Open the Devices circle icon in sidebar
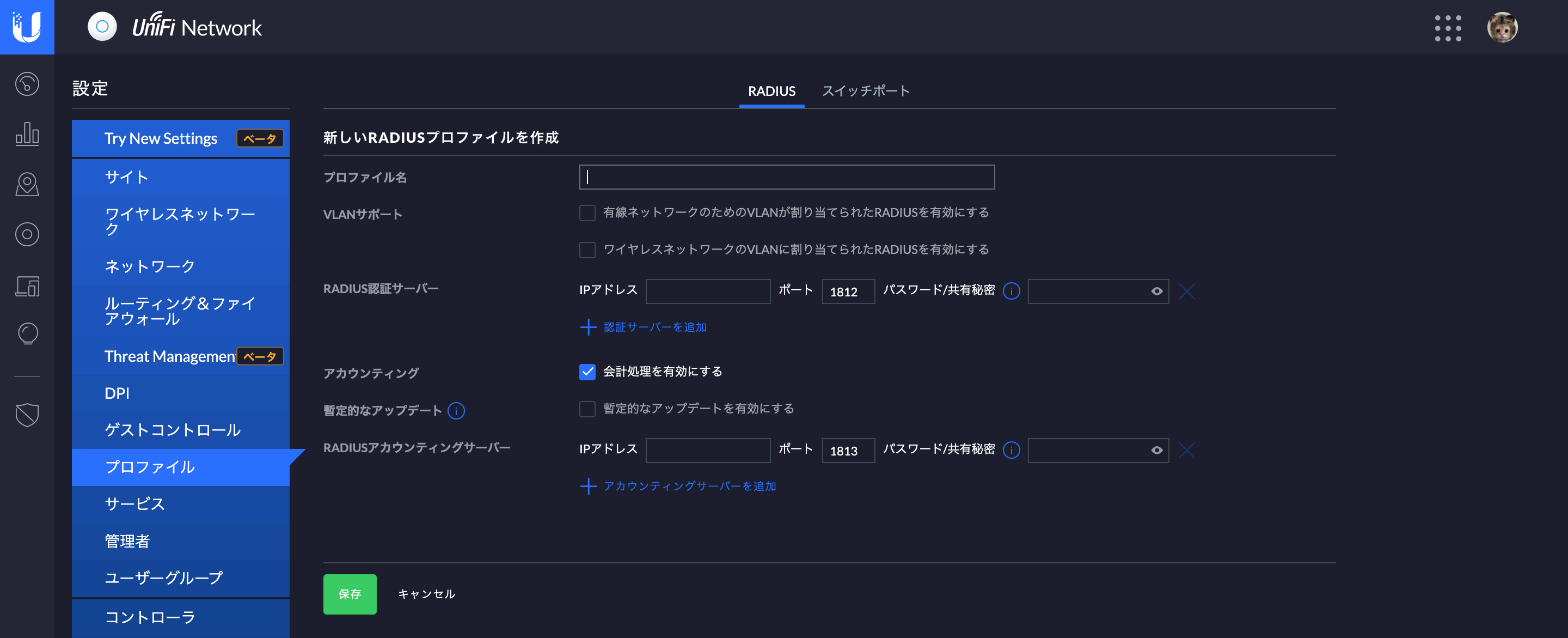This screenshot has width=1568, height=638. pos(27,235)
